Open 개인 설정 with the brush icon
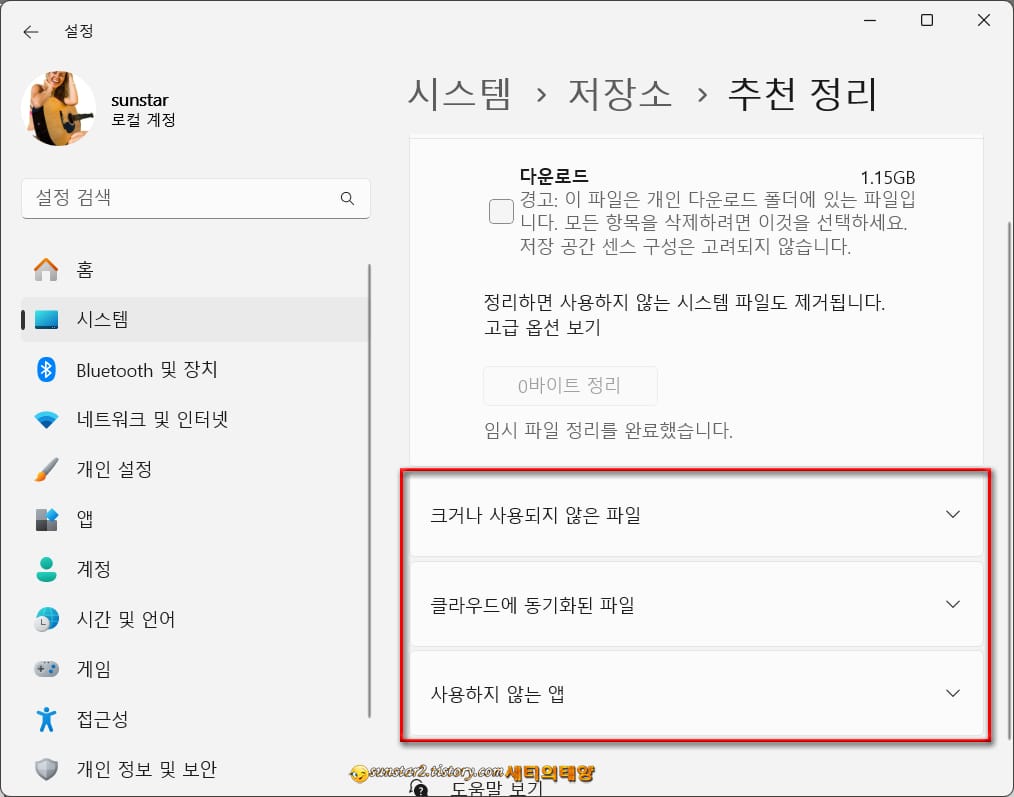Screen dimensions: 1014x797 click(44, 469)
